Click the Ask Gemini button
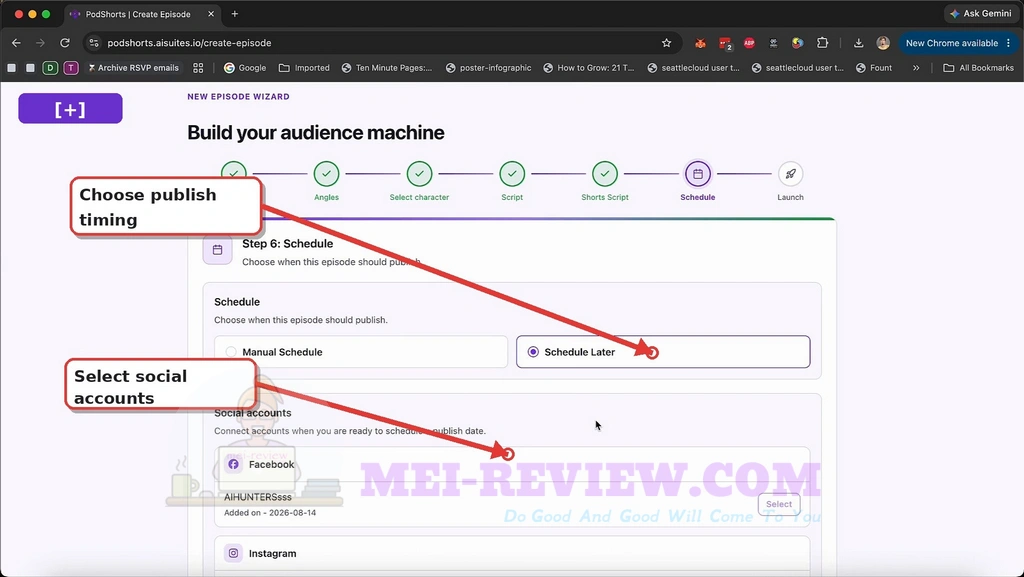Image resolution: width=1024 pixels, height=577 pixels. tap(981, 13)
